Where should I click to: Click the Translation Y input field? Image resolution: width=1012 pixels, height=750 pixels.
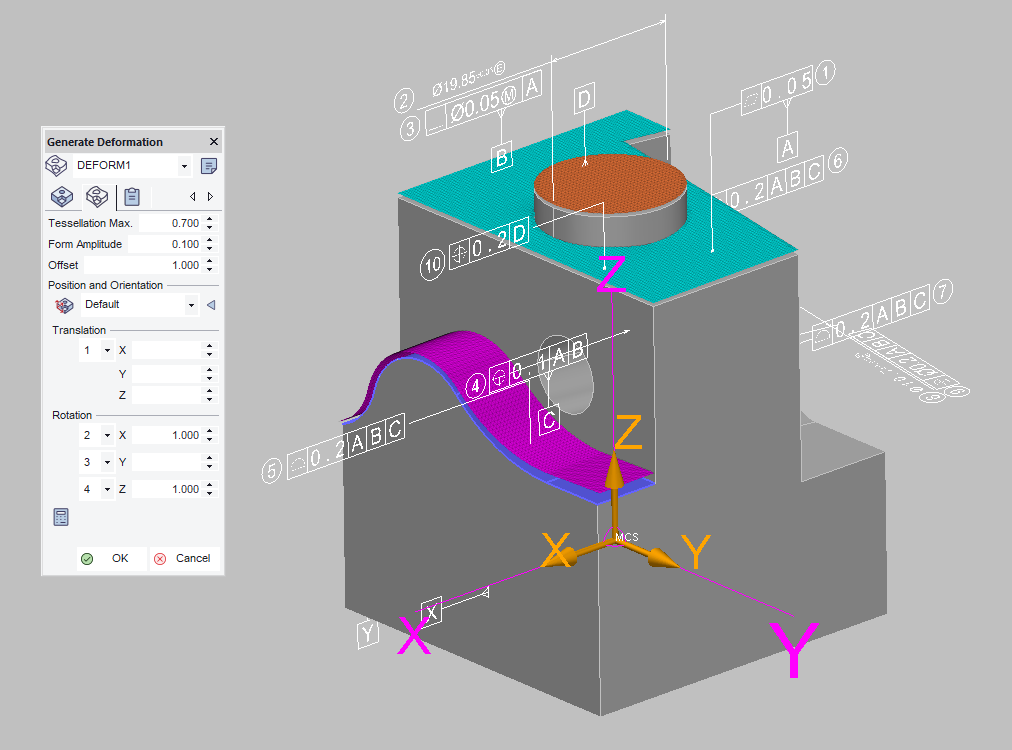point(167,374)
